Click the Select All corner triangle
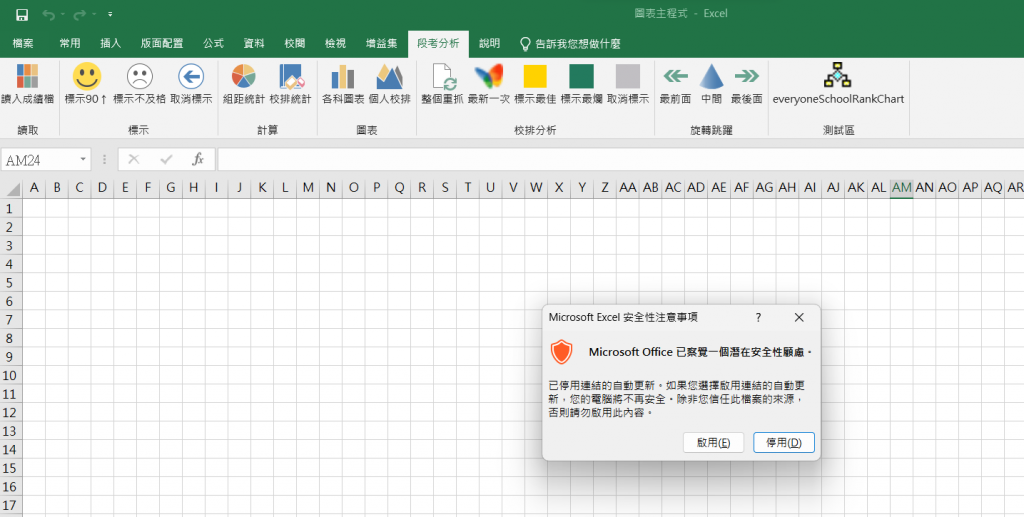This screenshot has height=517, width=1024. click(12, 189)
